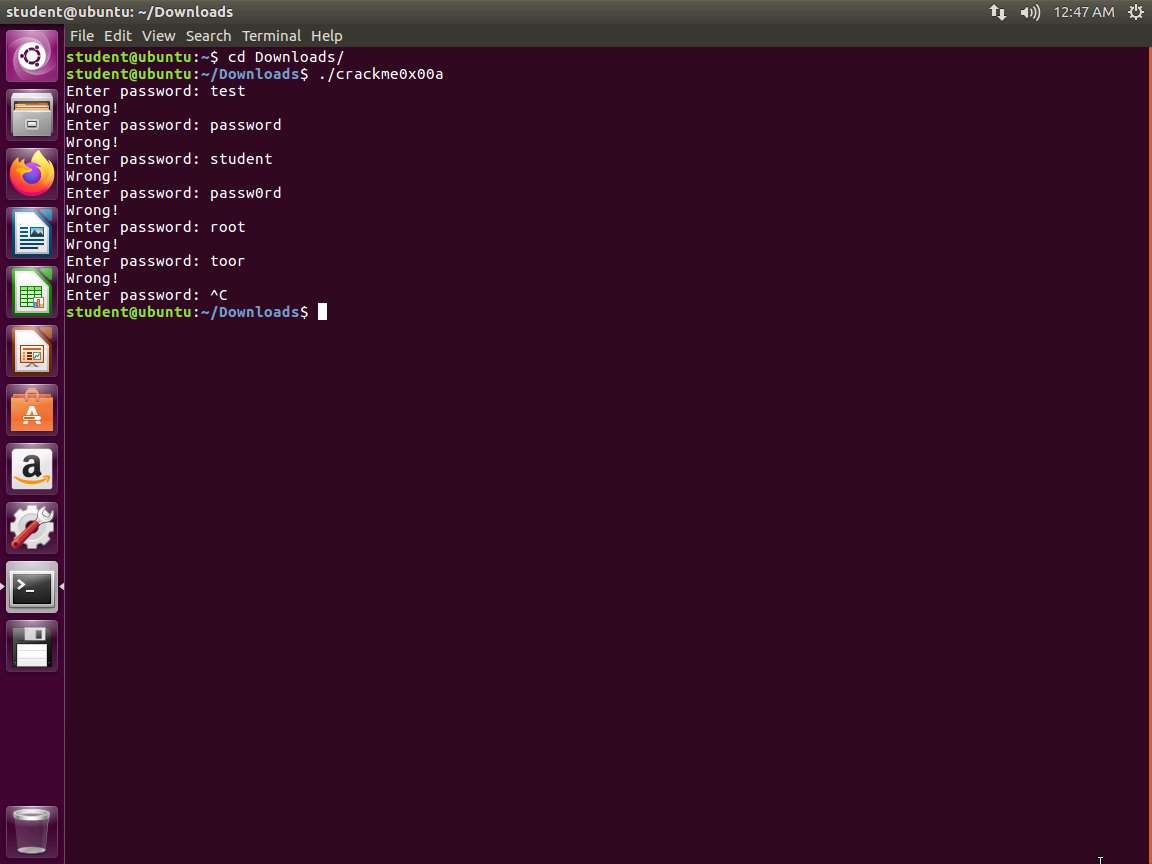This screenshot has height=864, width=1152.
Task: Open Ubuntu Software Center
Action: (x=32, y=410)
